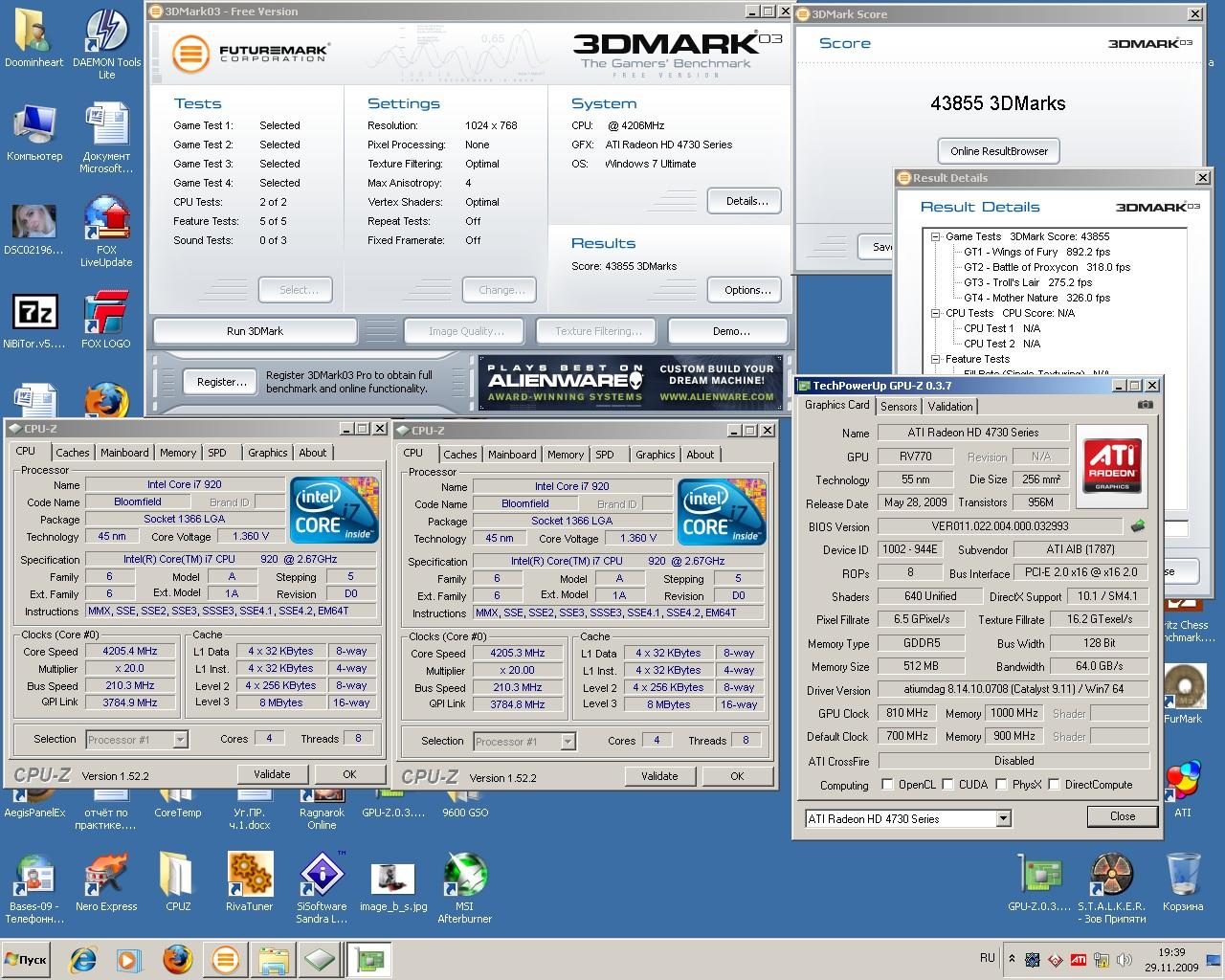1225x980 pixels.
Task: Click the ATI tray icon in system tray
Action: click(1078, 959)
